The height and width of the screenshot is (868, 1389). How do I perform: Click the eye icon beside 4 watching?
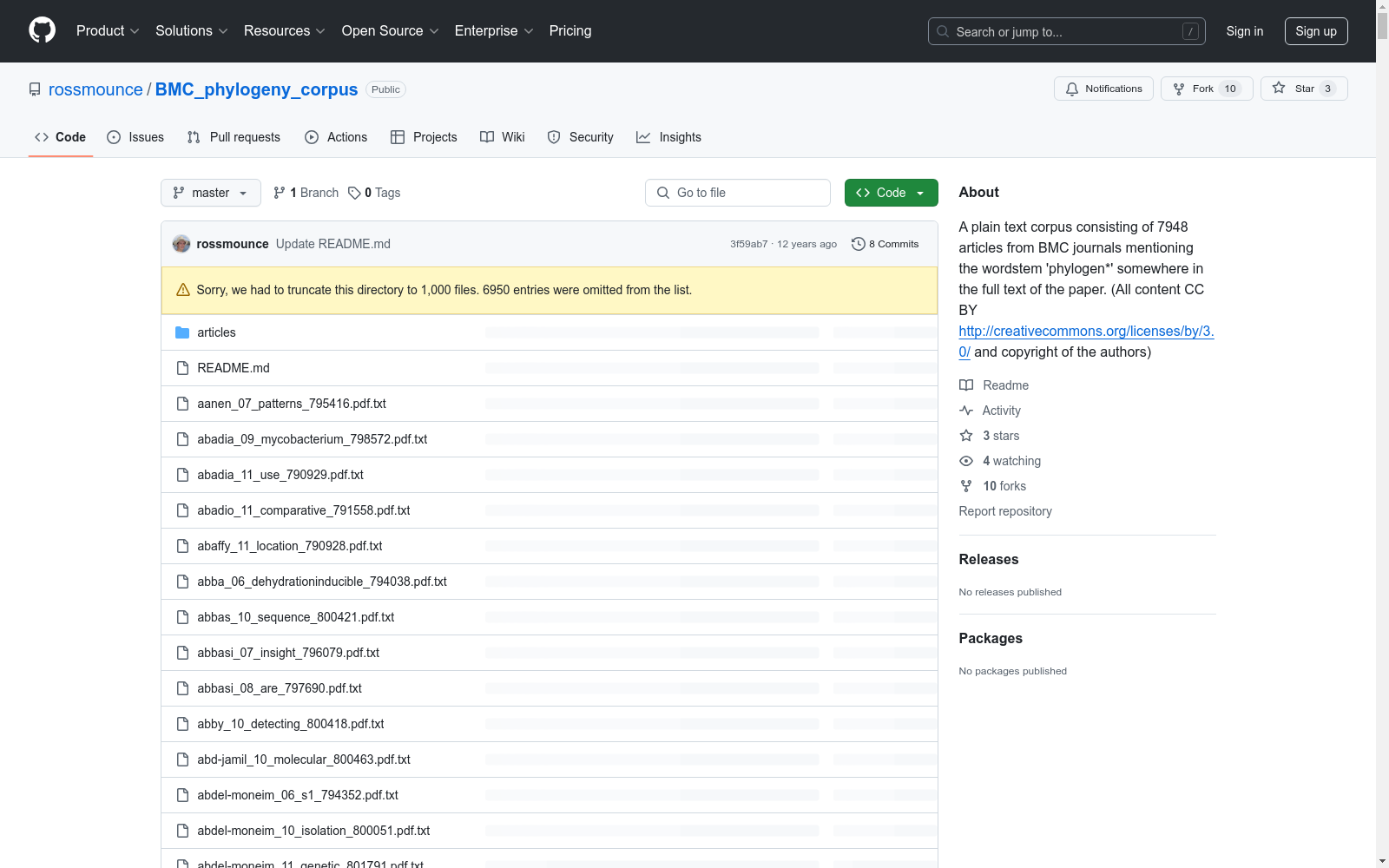pos(966,461)
